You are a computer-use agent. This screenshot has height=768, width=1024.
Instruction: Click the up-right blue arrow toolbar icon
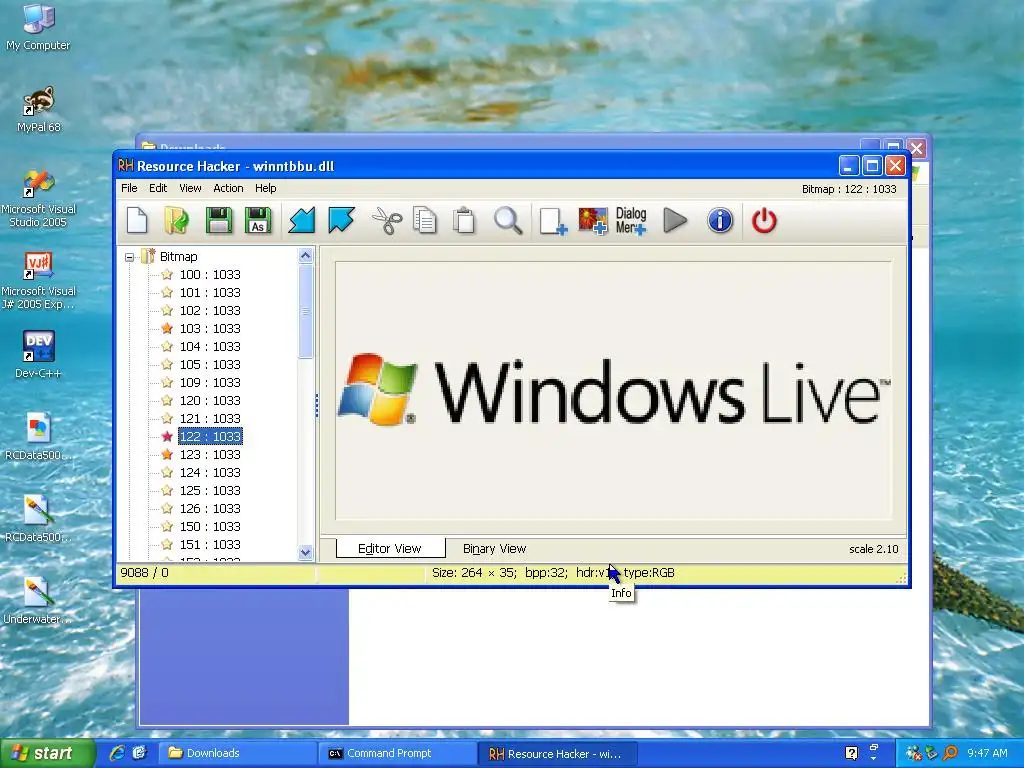341,220
